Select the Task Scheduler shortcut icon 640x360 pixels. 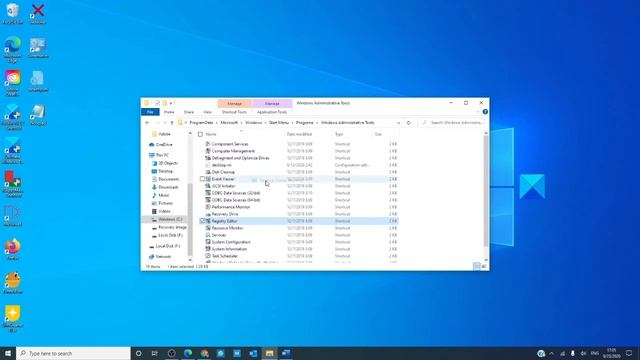[208, 256]
